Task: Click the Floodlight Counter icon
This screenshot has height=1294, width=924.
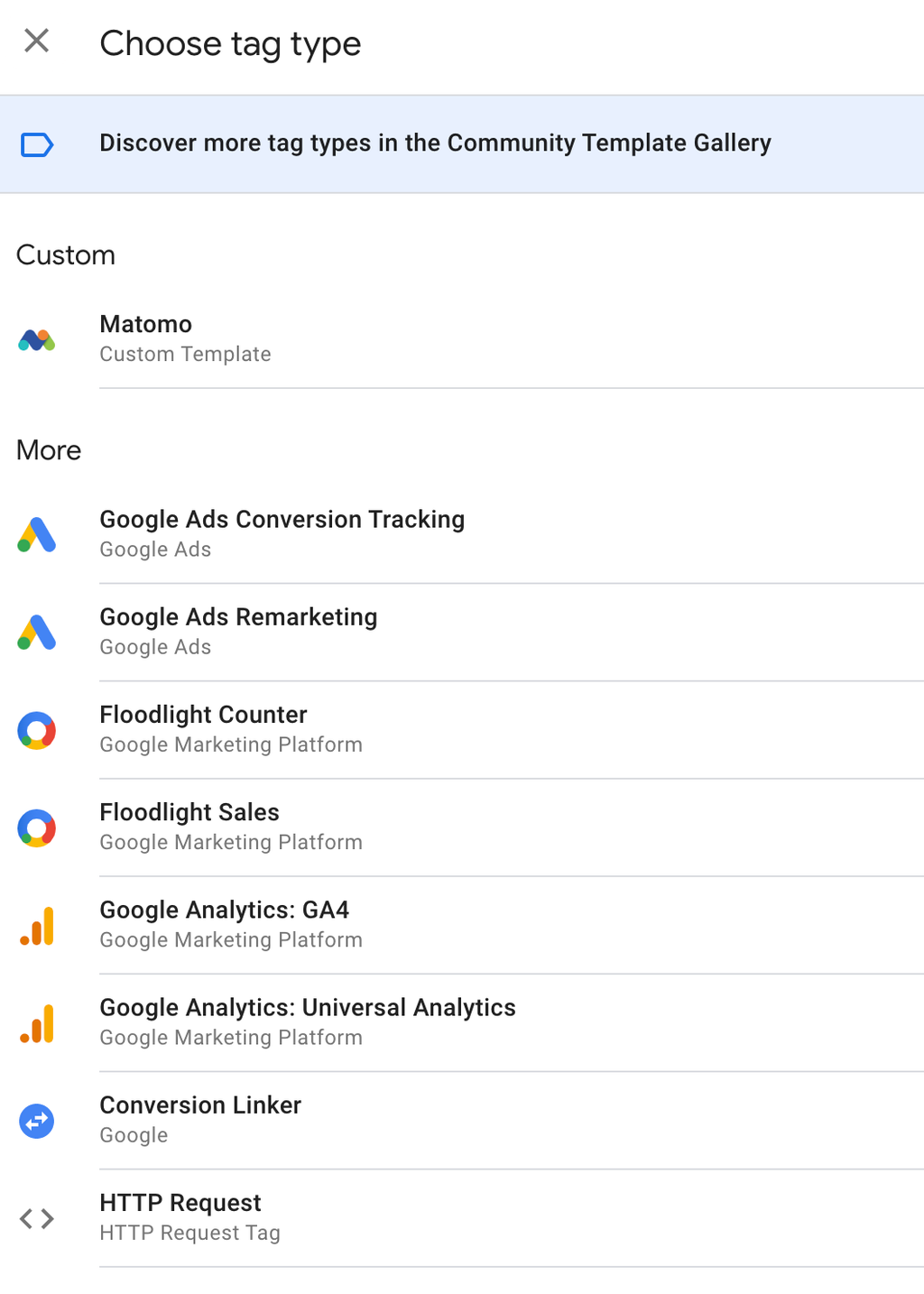Action: [x=37, y=730]
